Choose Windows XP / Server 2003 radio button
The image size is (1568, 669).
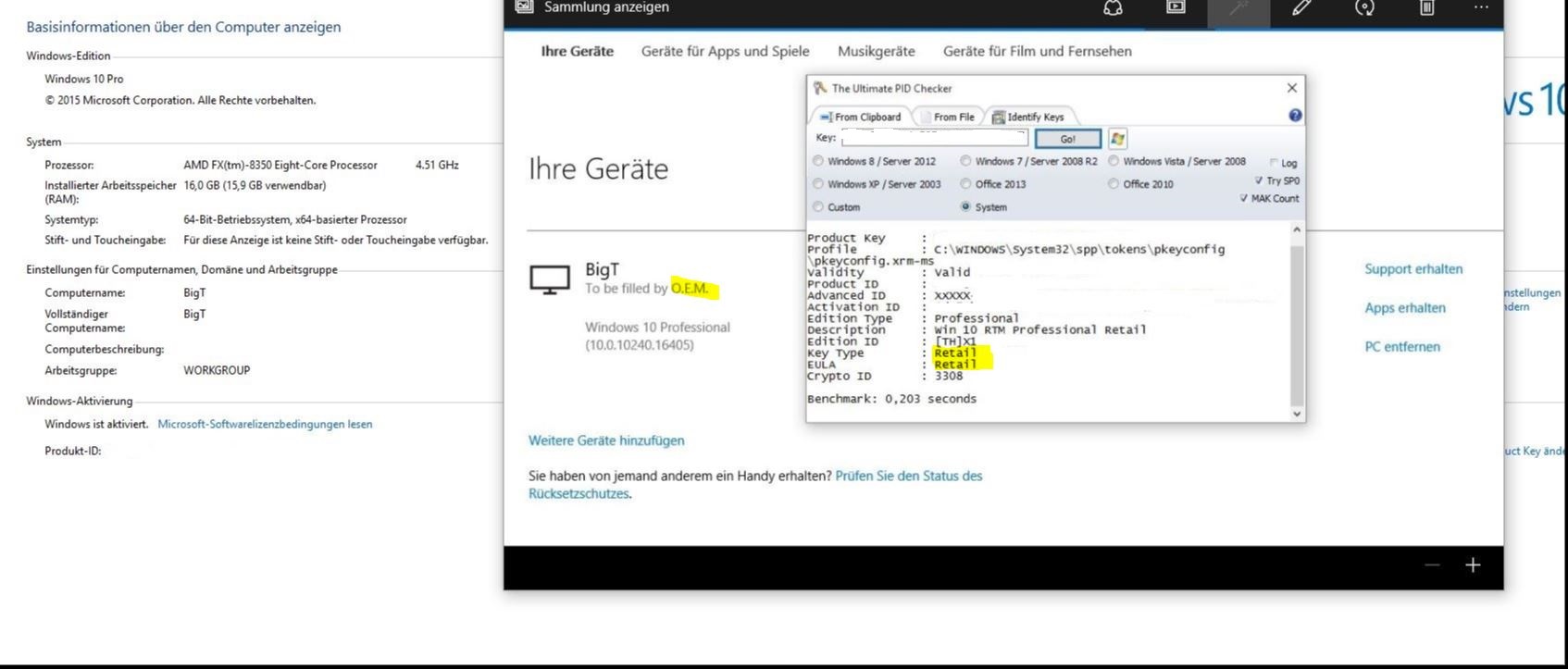click(818, 184)
